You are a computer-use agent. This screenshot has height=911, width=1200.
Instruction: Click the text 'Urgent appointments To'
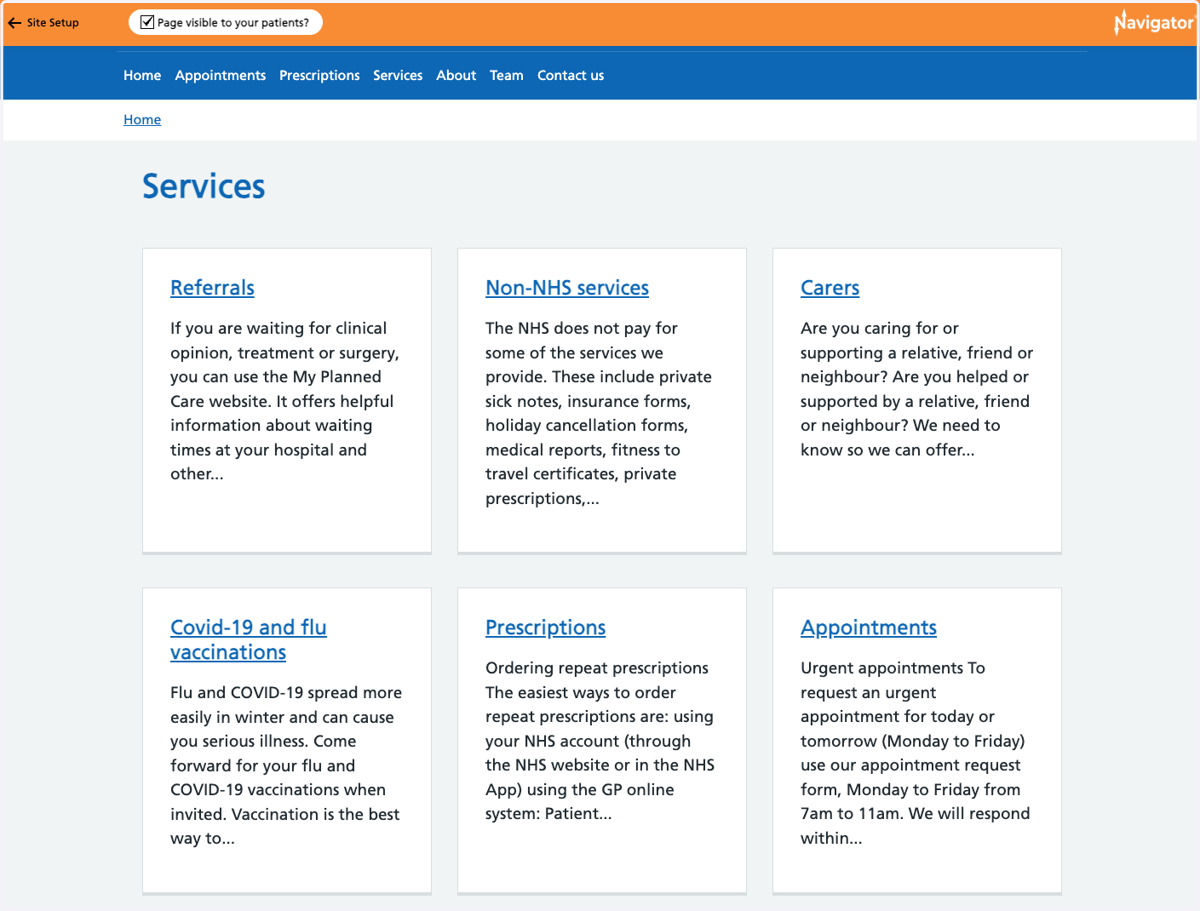click(x=893, y=668)
